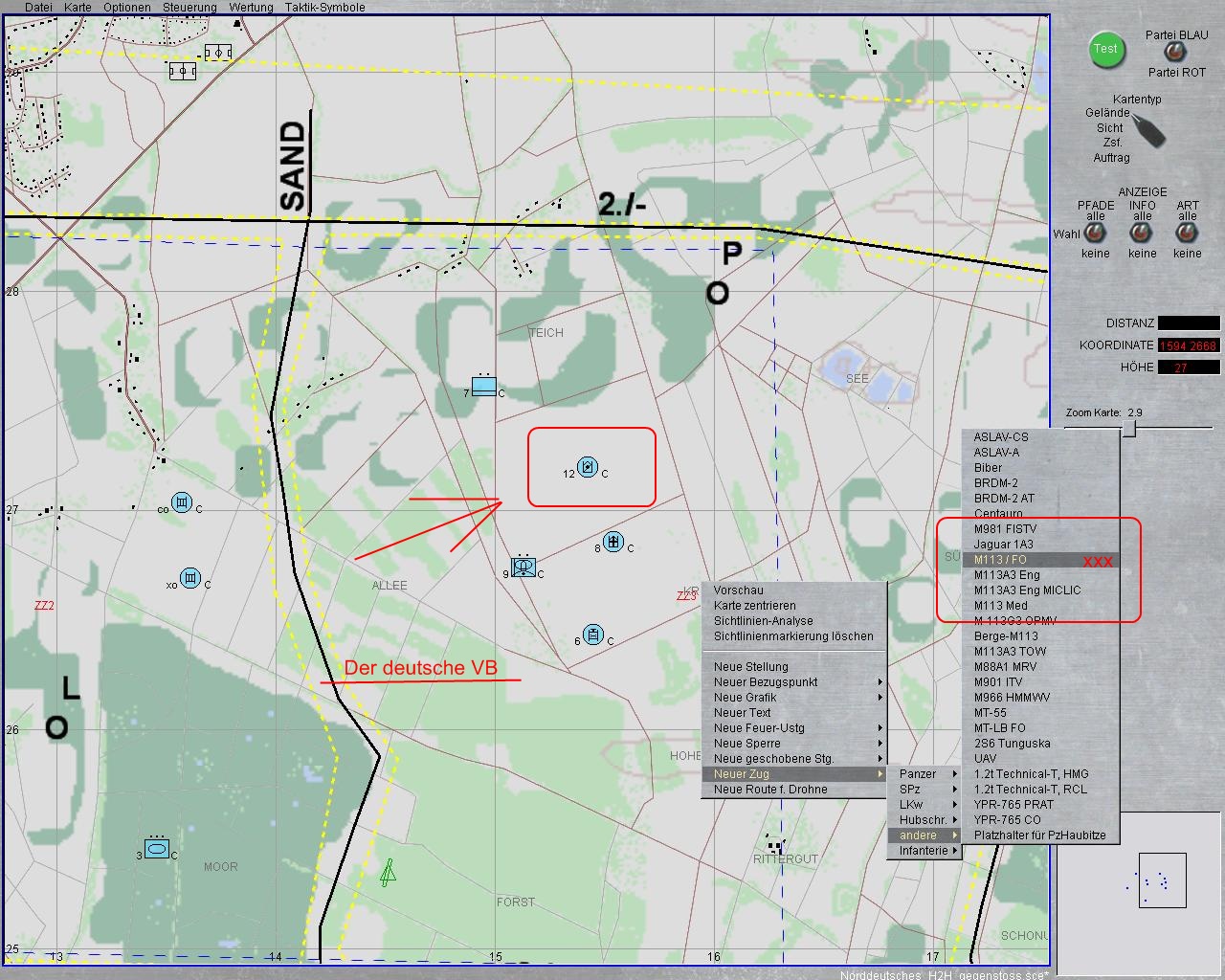Click unit 9 symbol on the map
This screenshot has width=1225, height=980.
pyautogui.click(x=523, y=567)
